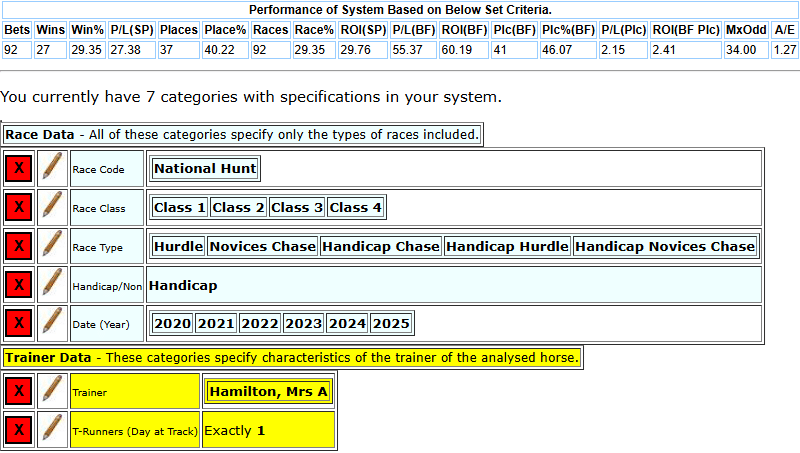Delete the Trainer criterion with red X

19,391
